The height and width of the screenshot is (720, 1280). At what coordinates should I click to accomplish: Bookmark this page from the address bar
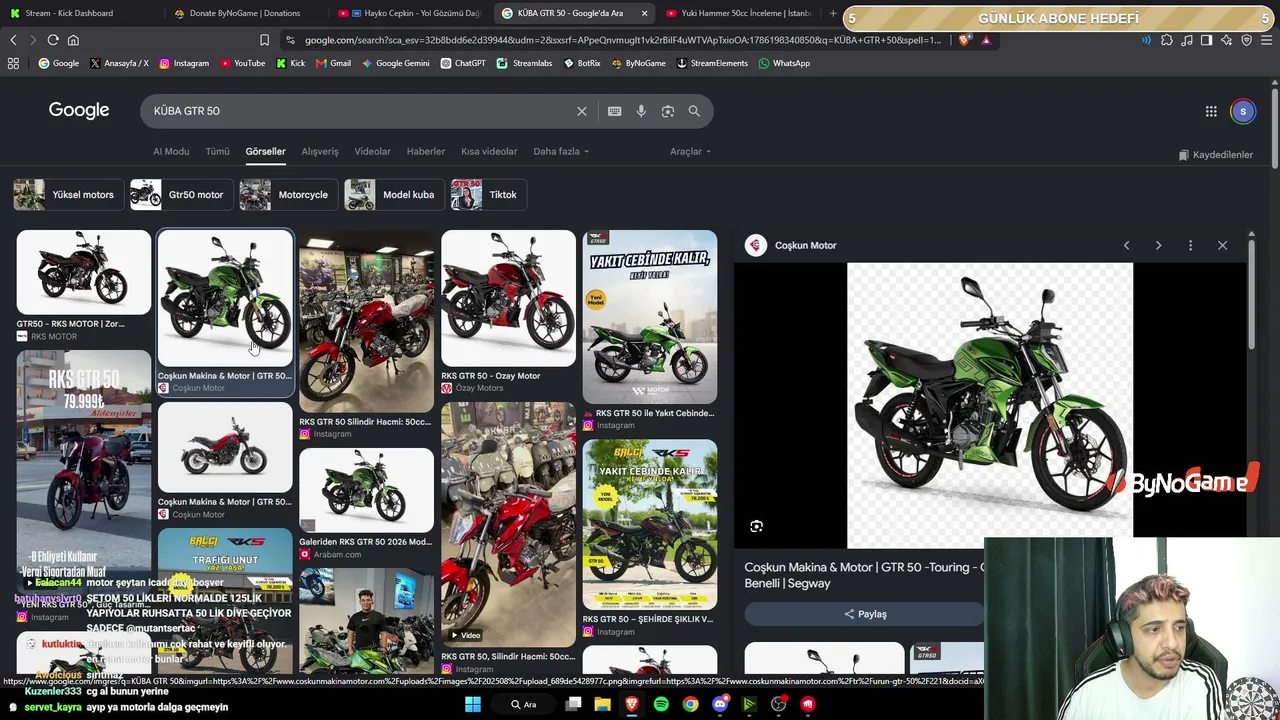264,40
